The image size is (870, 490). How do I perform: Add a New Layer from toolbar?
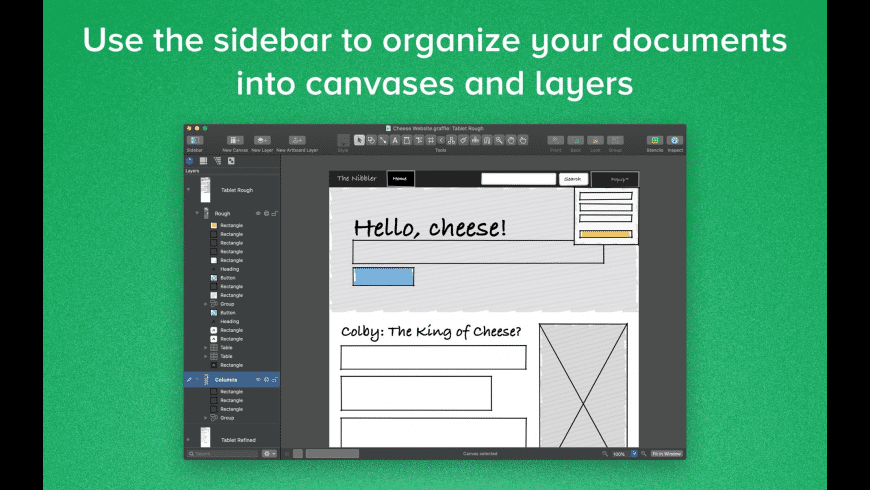coord(261,141)
